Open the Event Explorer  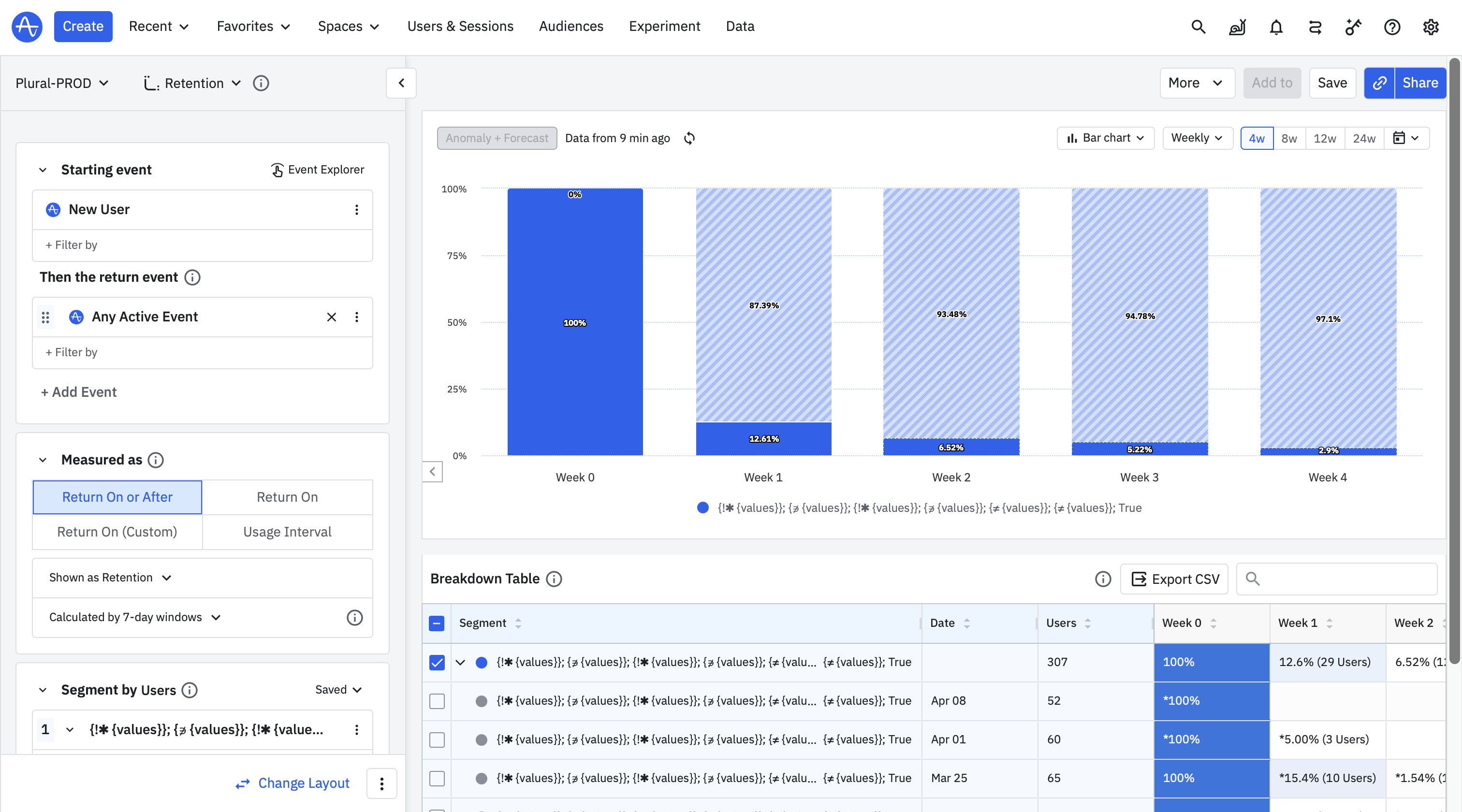tap(317, 170)
